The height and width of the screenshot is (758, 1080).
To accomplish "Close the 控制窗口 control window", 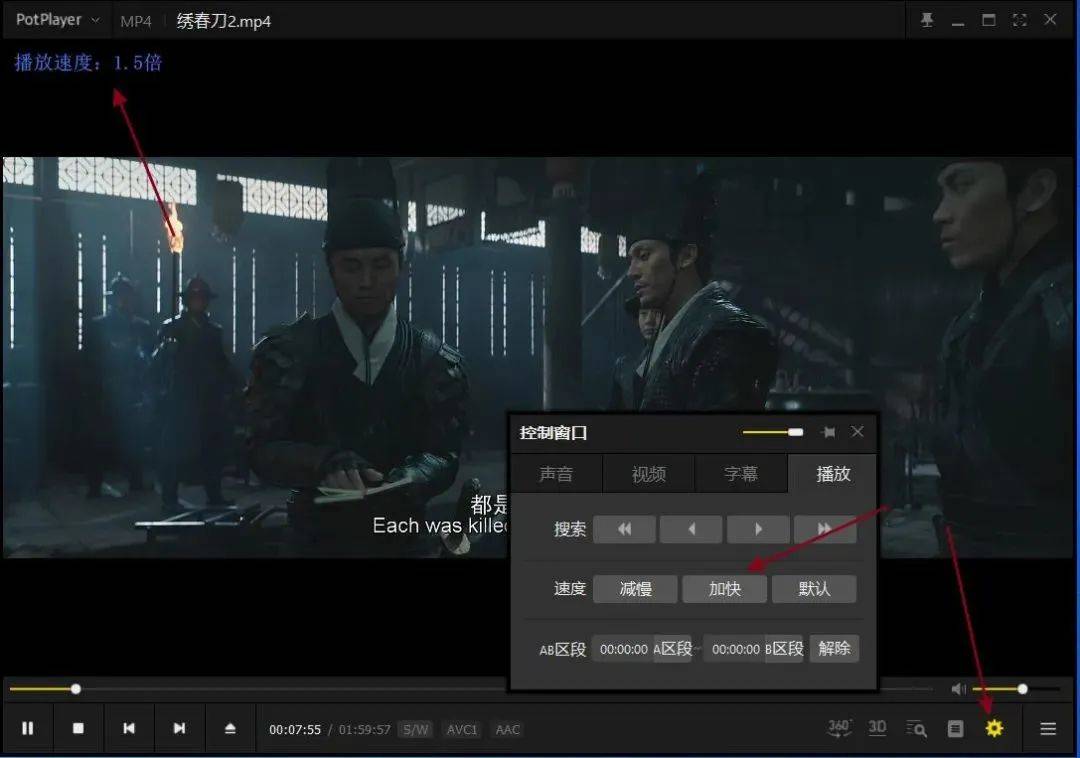I will (858, 432).
